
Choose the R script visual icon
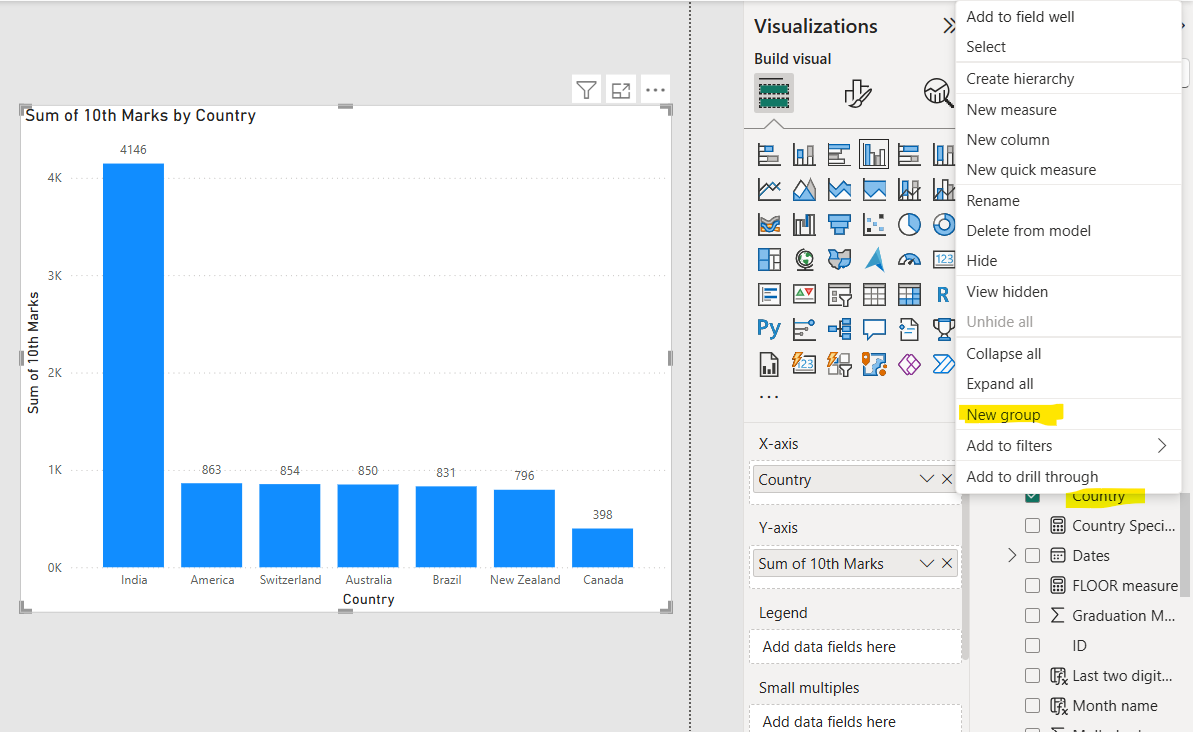(944, 294)
